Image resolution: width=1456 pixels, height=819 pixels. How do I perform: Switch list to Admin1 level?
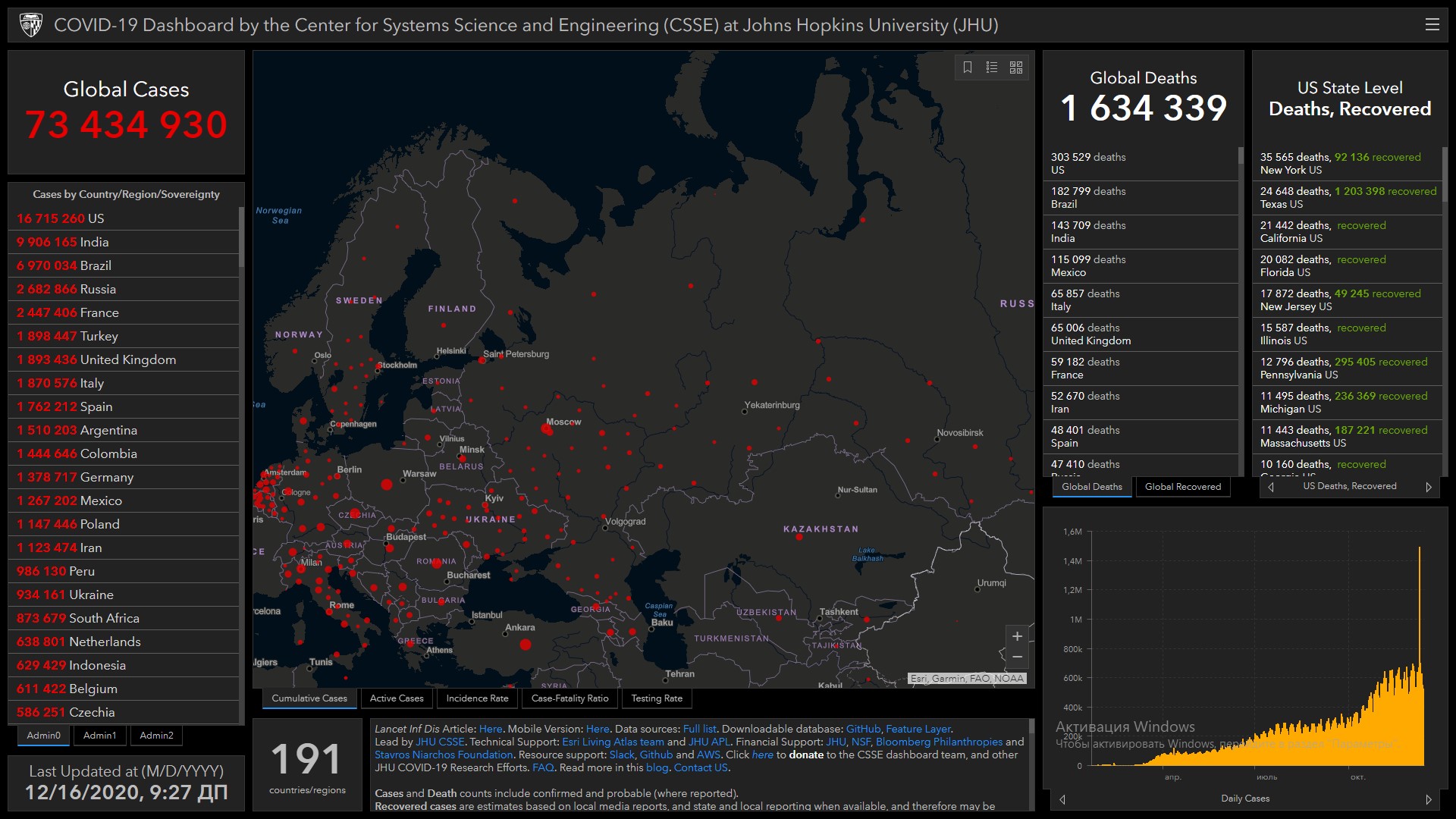99,736
